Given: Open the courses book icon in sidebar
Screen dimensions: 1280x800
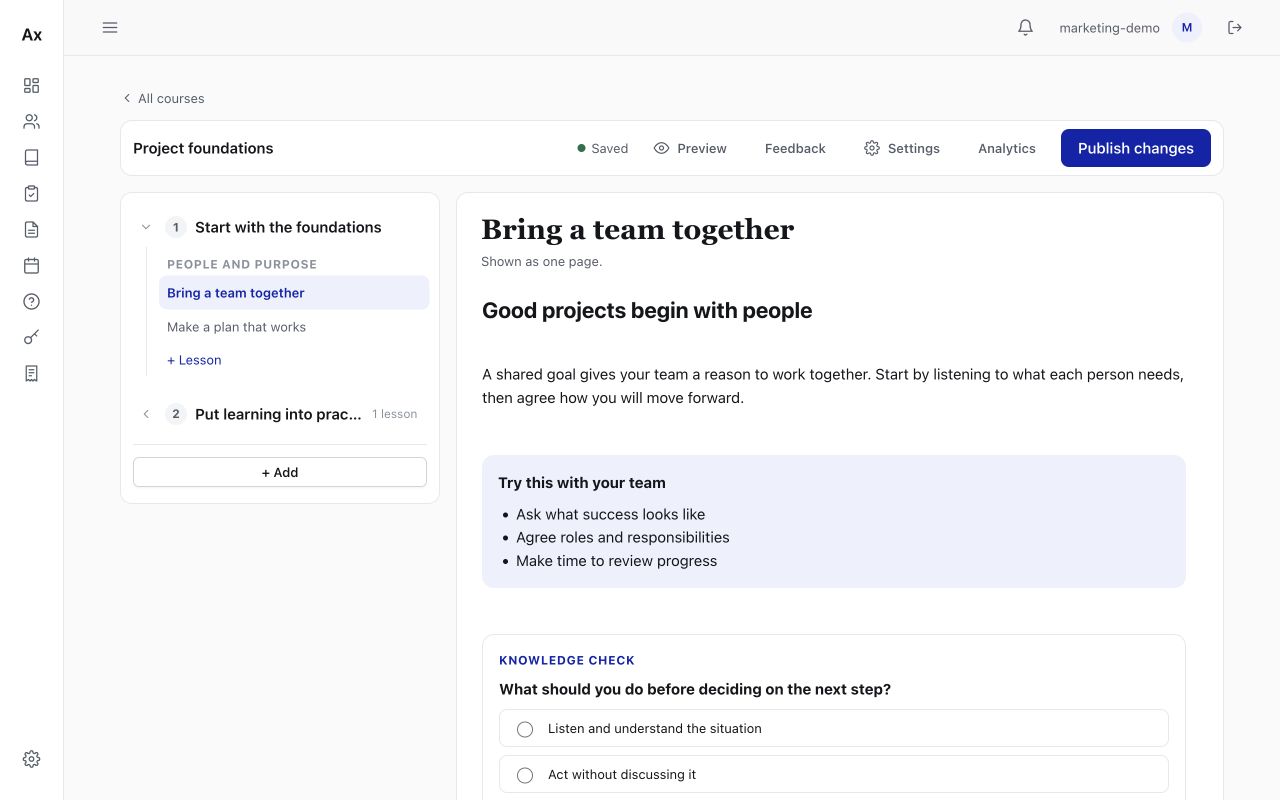Looking at the screenshot, I should pyautogui.click(x=31, y=158).
